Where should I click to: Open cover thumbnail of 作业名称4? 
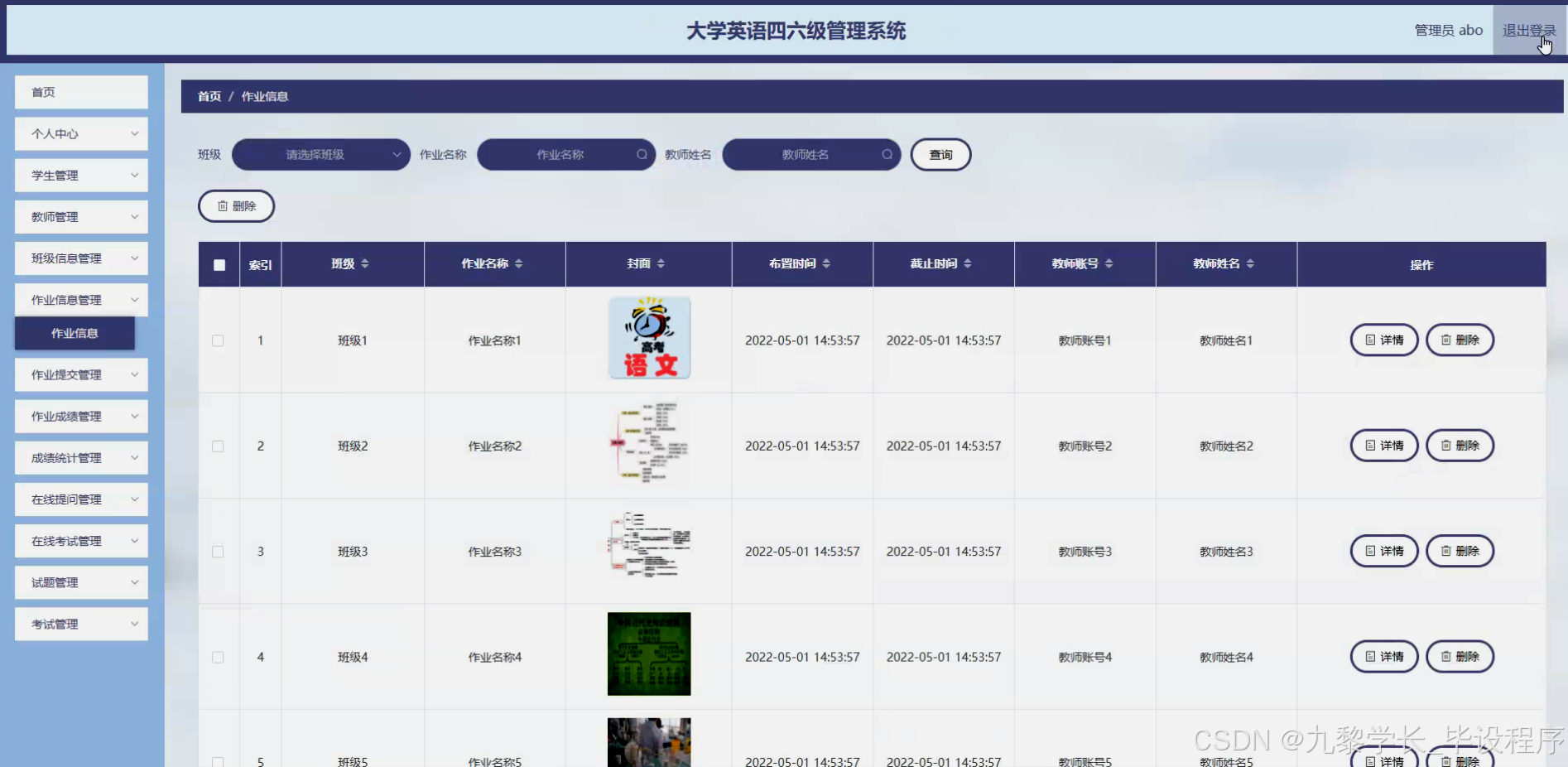click(x=649, y=654)
